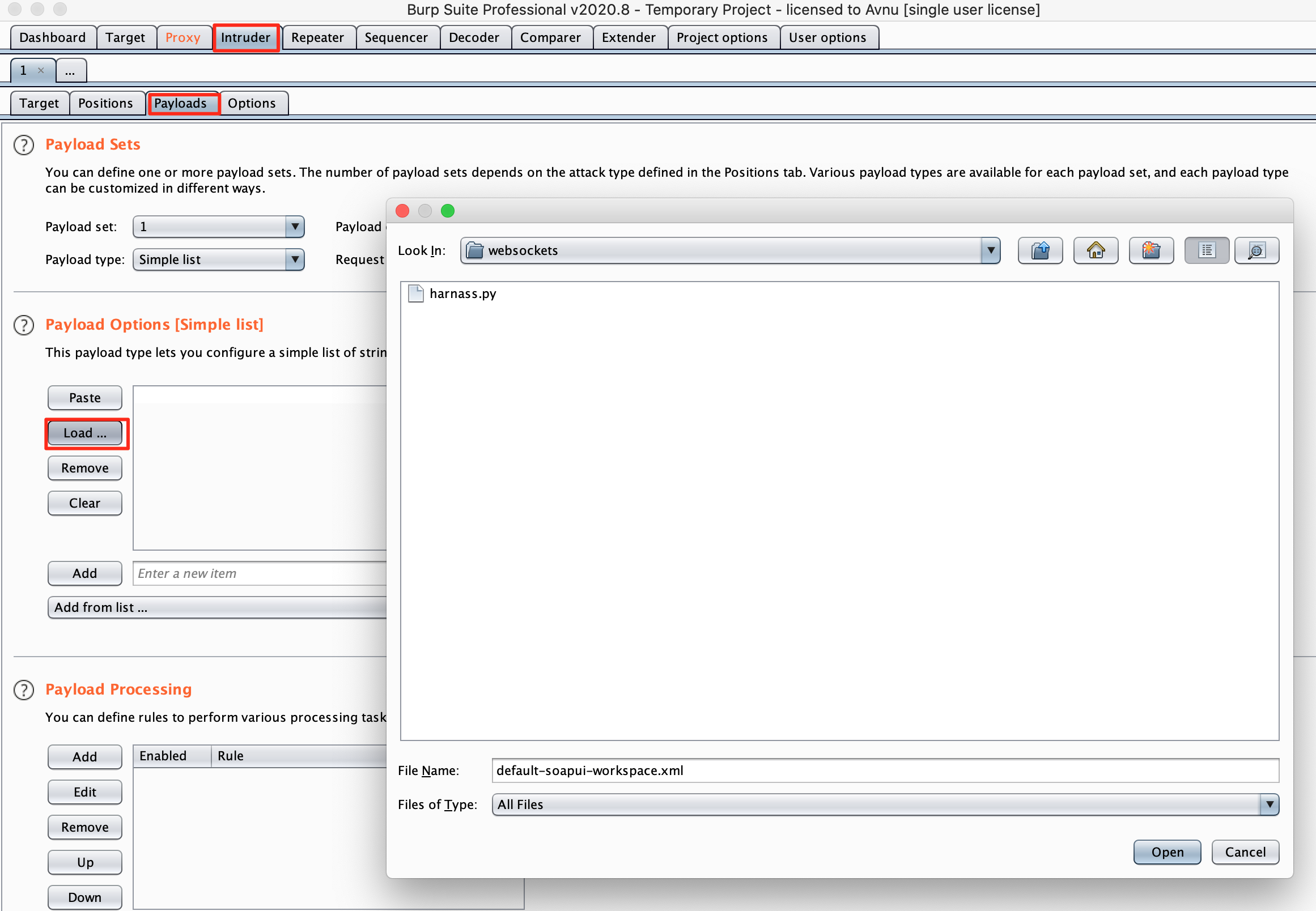1316x911 pixels.
Task: Click the File Name input field
Action: tap(885, 771)
